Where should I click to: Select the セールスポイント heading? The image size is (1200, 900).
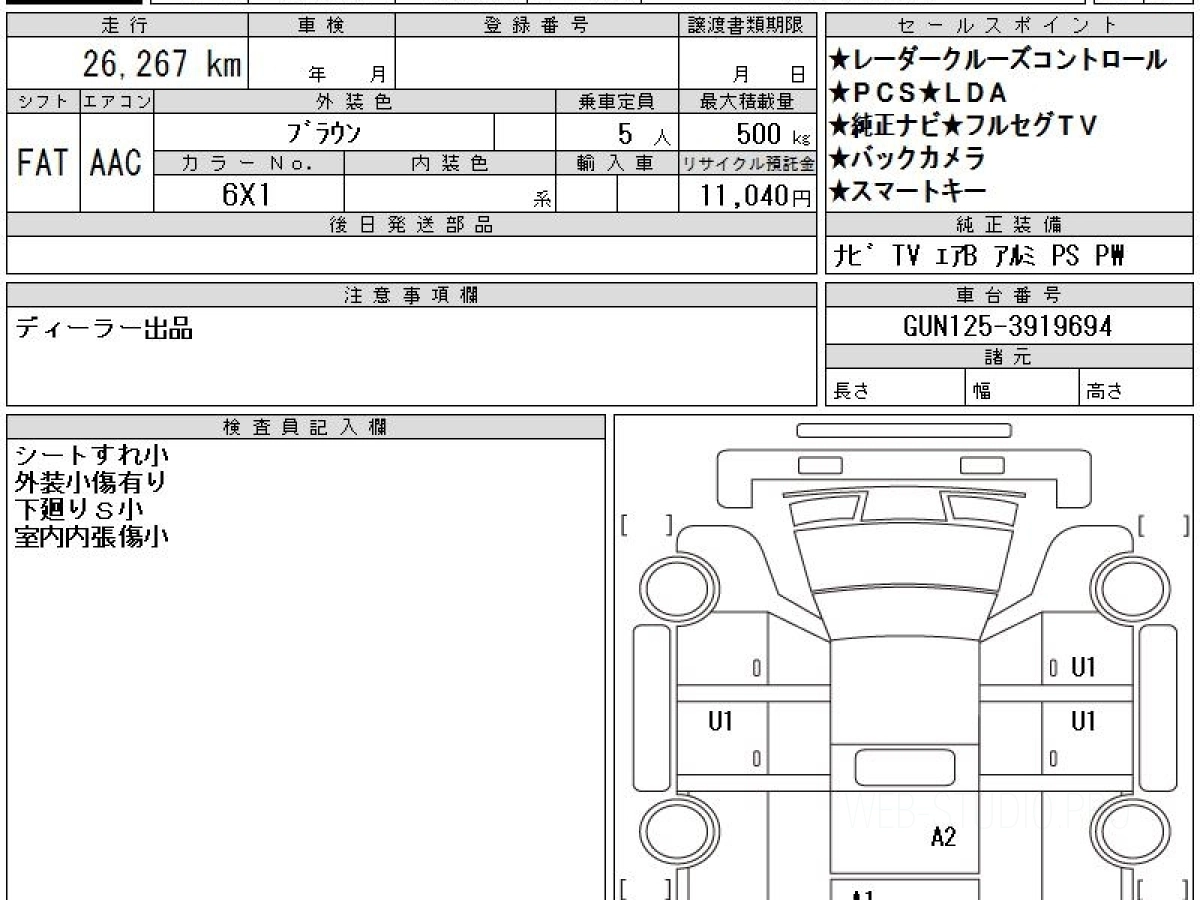tap(1009, 26)
